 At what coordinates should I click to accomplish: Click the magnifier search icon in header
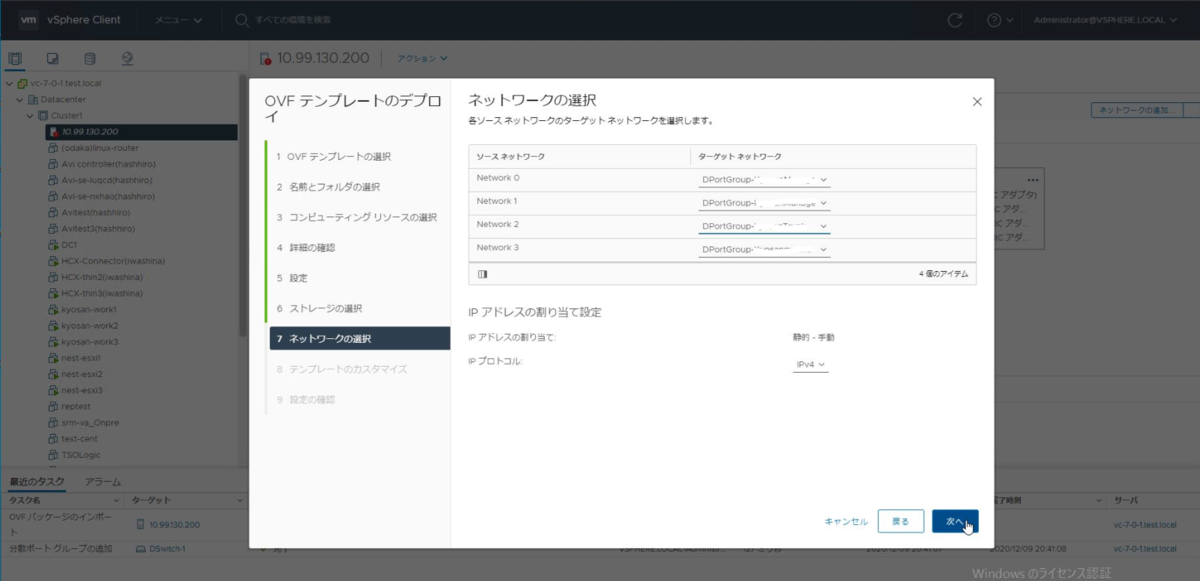(242, 20)
